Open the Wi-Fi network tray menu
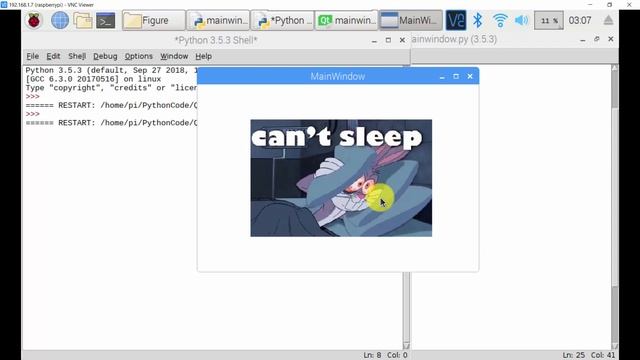The height and width of the screenshot is (360, 640). (500, 20)
